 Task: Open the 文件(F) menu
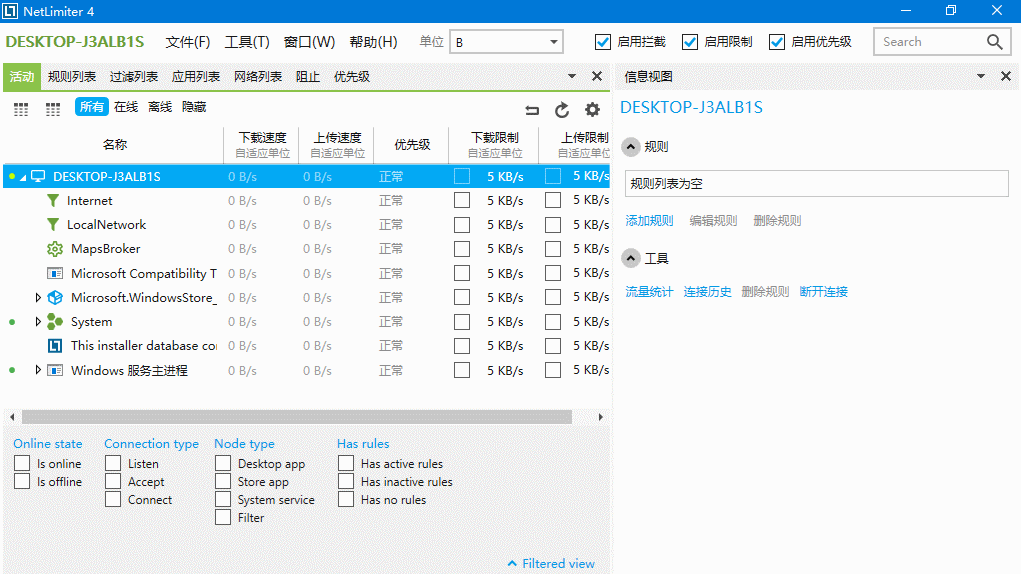pos(188,42)
